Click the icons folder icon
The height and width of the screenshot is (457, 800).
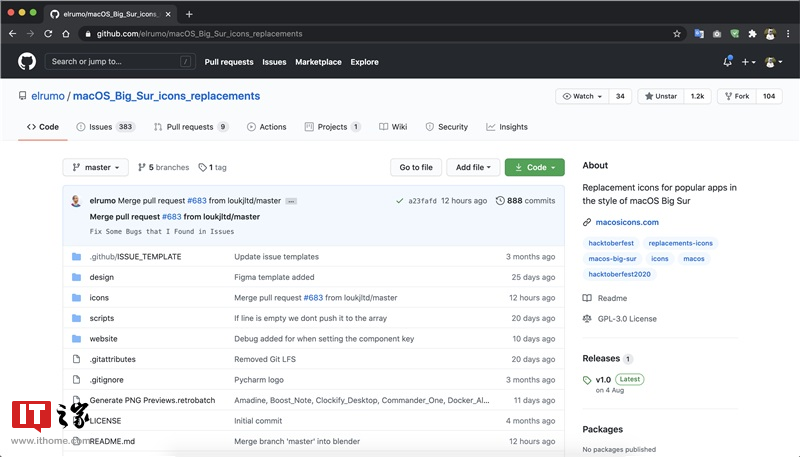(x=77, y=297)
